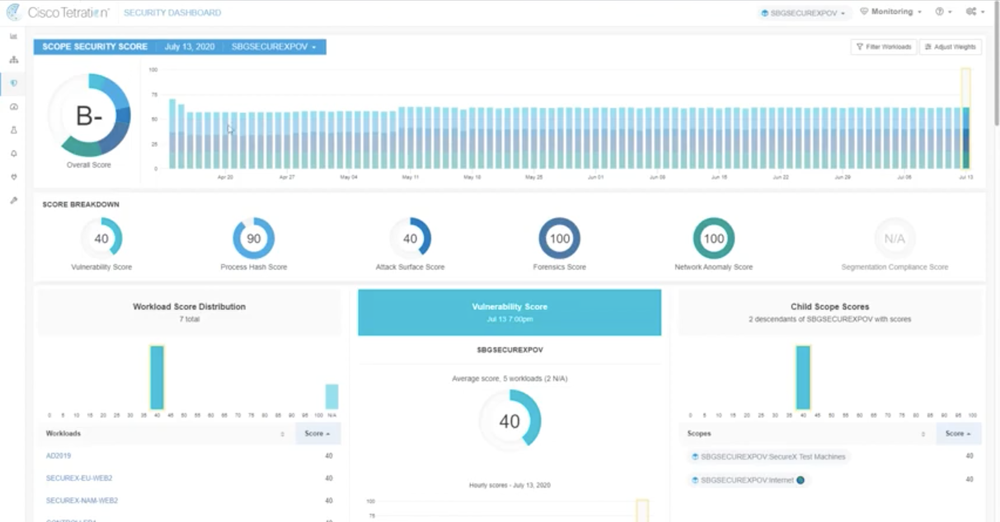Viewport: 1000px width, 522px height.
Task: Select the score 40 bar in child scope chart
Action: [x=803, y=377]
